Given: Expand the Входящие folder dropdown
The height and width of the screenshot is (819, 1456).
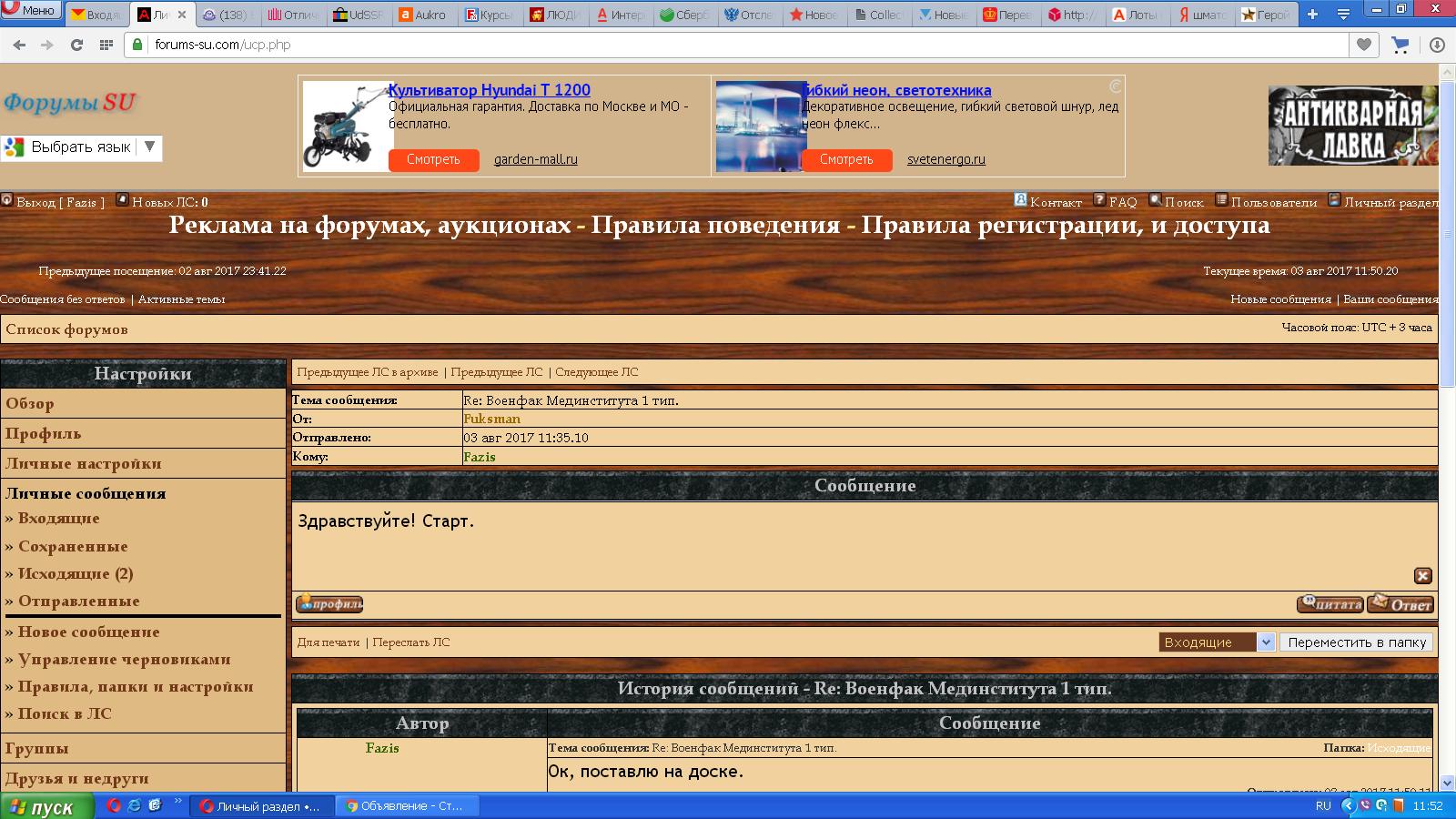Looking at the screenshot, I should [x=1265, y=642].
